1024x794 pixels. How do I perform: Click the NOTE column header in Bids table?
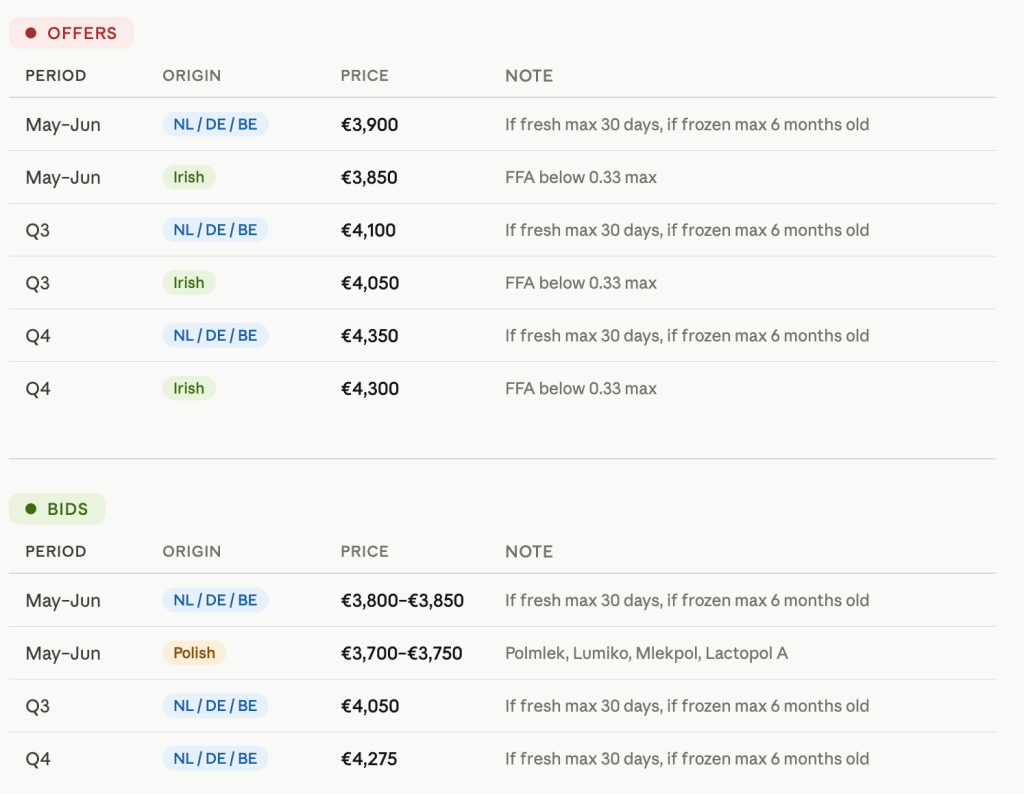click(529, 552)
